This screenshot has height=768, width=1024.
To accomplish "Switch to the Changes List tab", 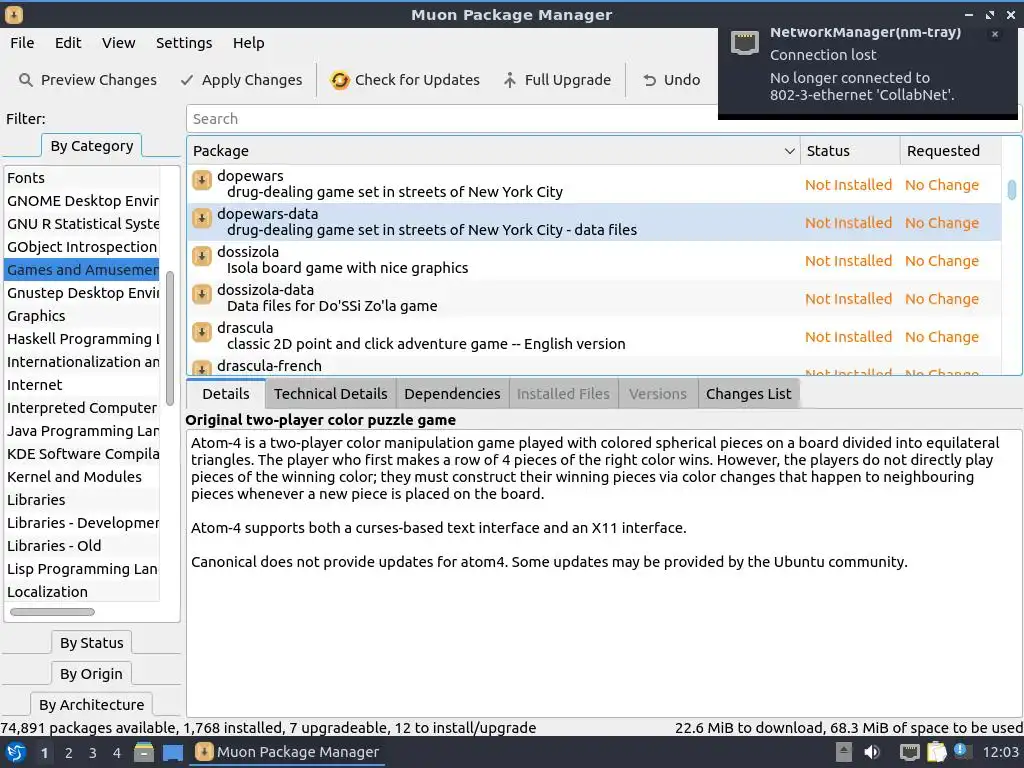I will click(x=748, y=394).
